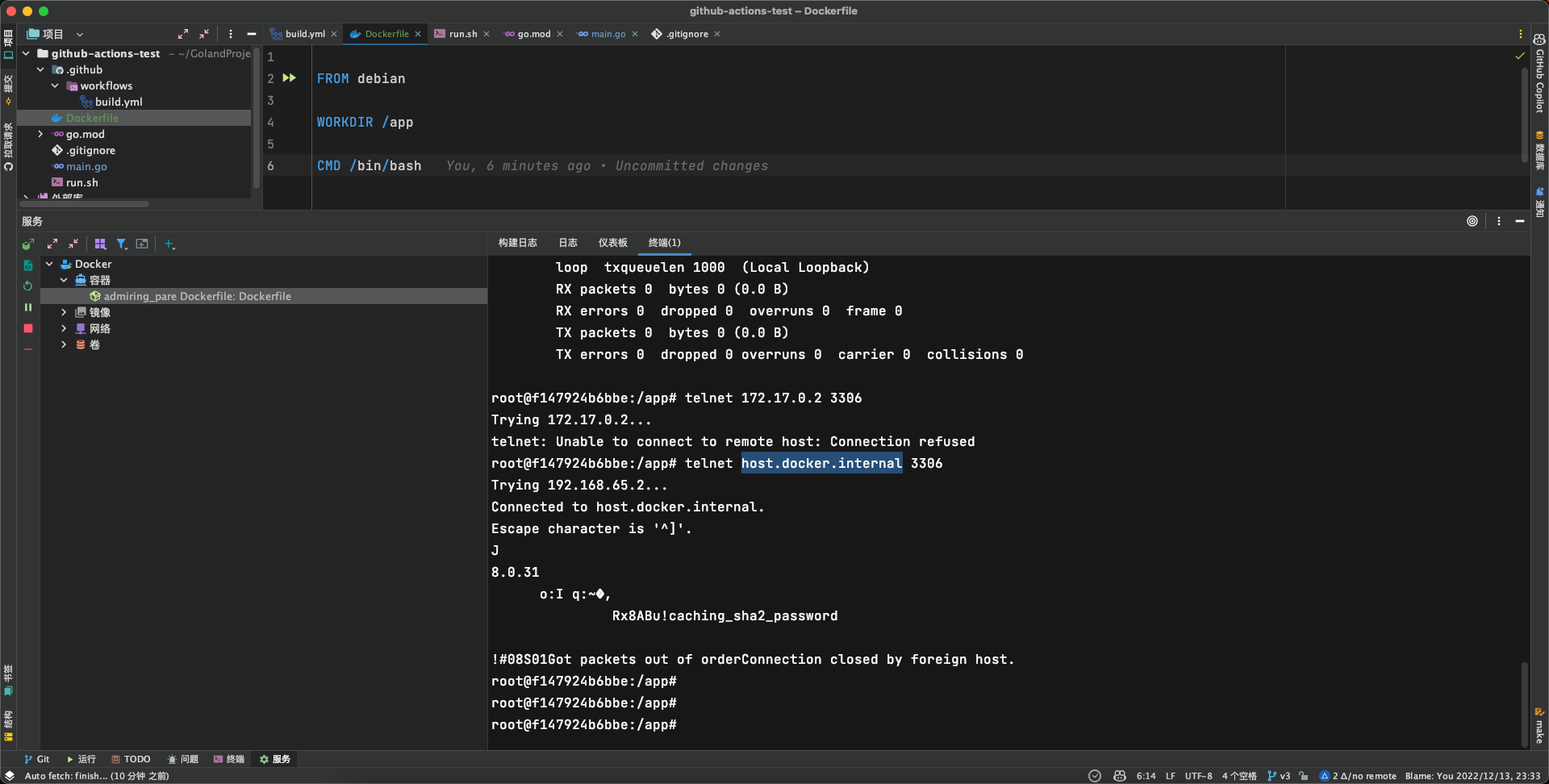
Task: Collapse the containers node under Docker
Action: tap(64, 280)
